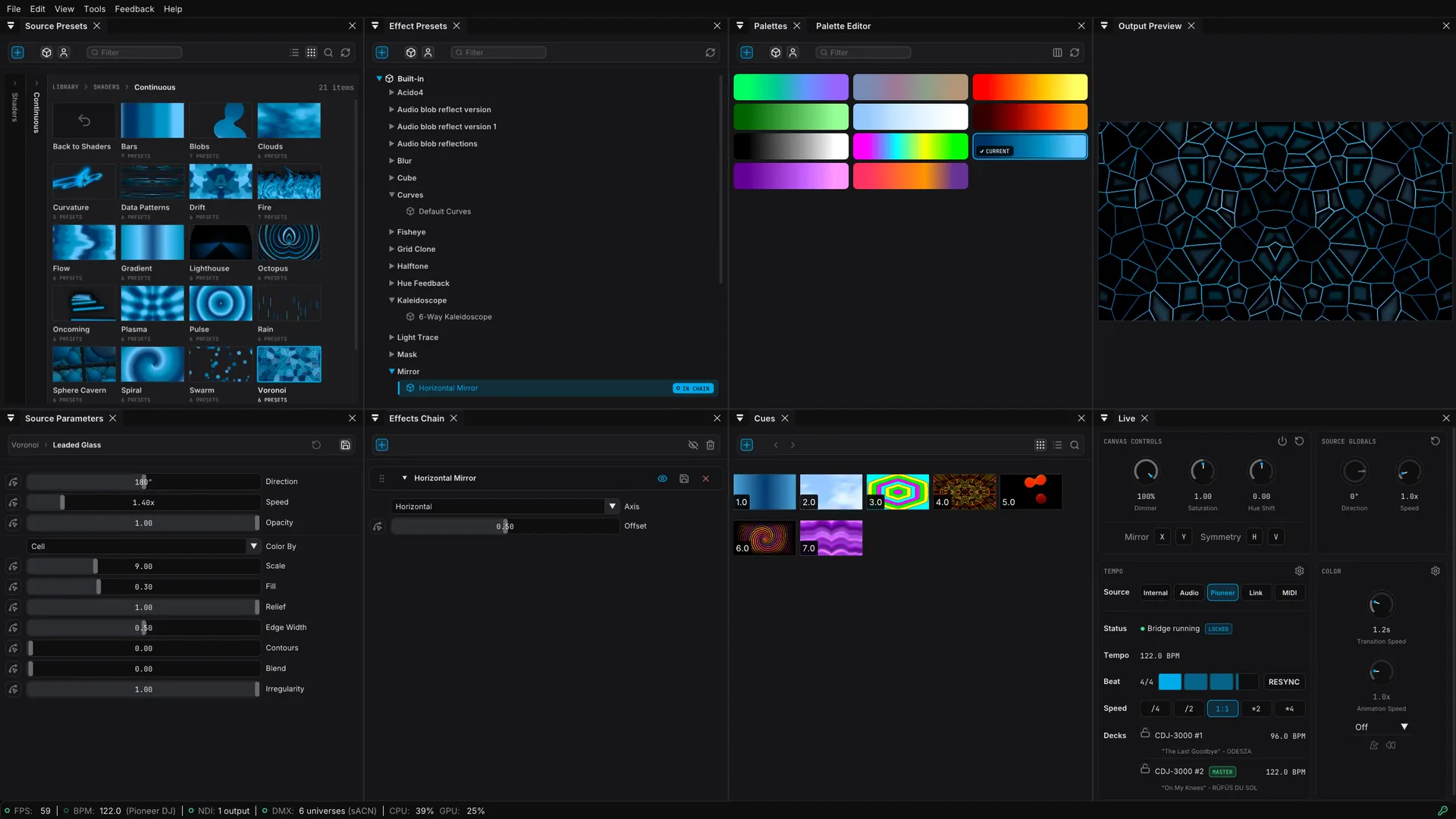Switch Cues panel to grid view
This screenshot has width=1456, height=819.
1040,445
